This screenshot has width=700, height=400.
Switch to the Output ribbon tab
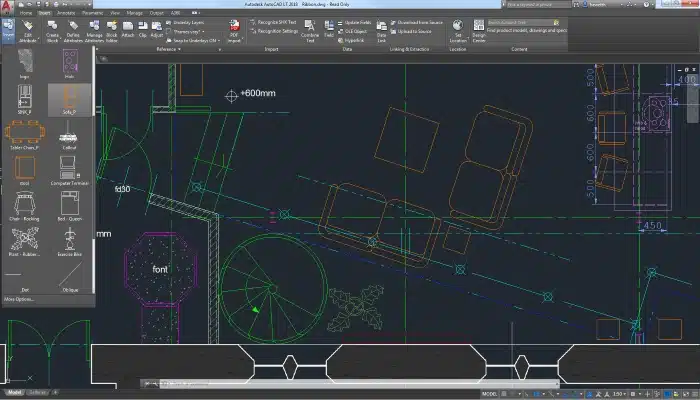coord(157,13)
